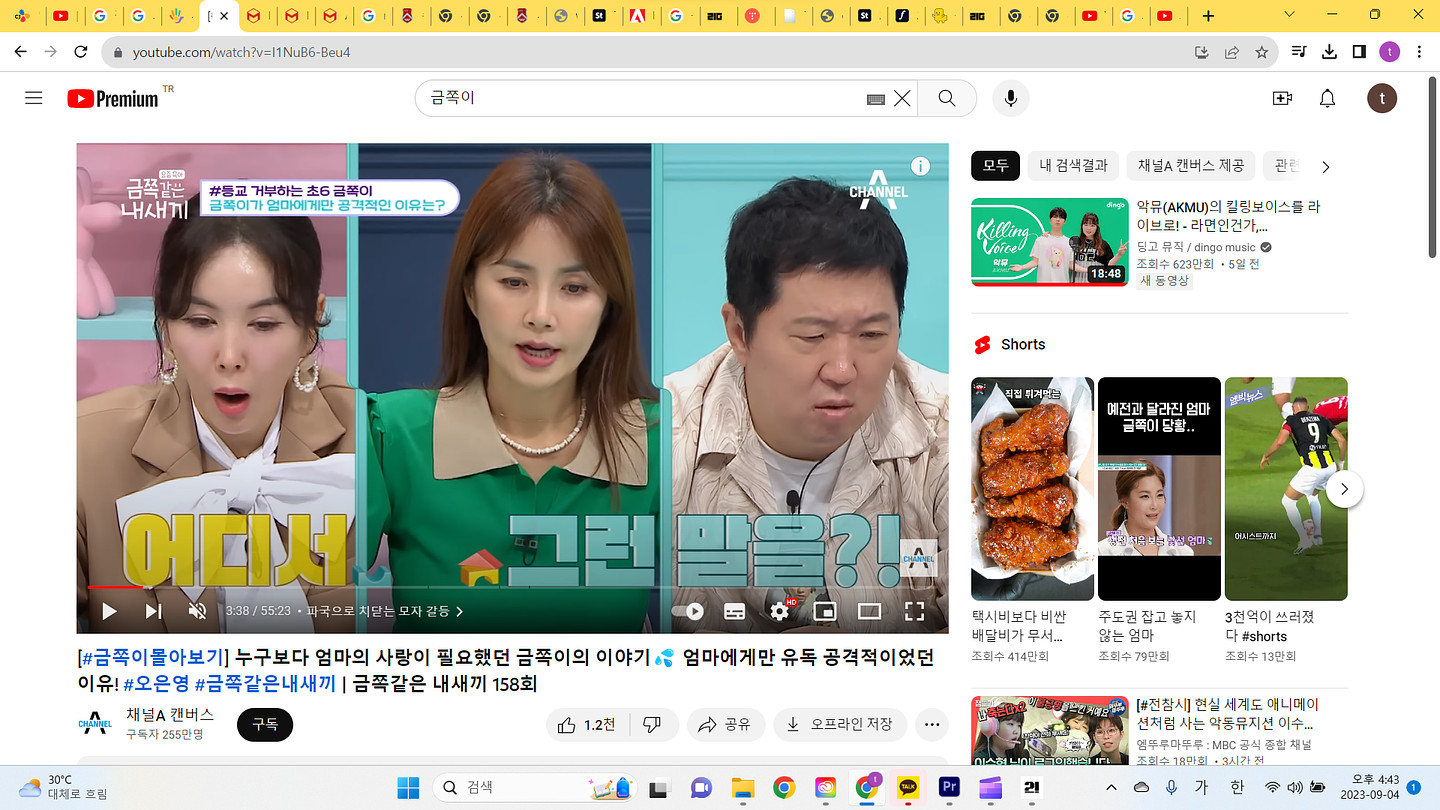Image resolution: width=1440 pixels, height=810 pixels.
Task: Select the '채널A 캔버스 제공' chip
Action: click(x=1190, y=166)
